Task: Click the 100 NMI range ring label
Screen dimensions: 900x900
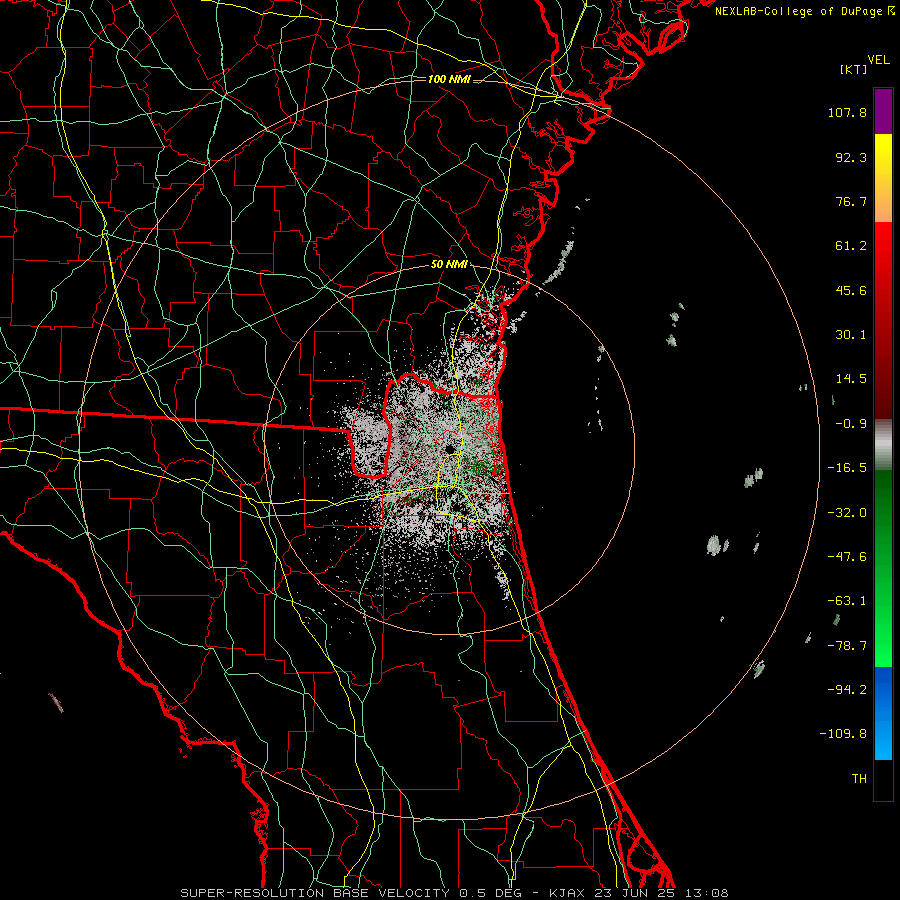Action: [x=449, y=79]
